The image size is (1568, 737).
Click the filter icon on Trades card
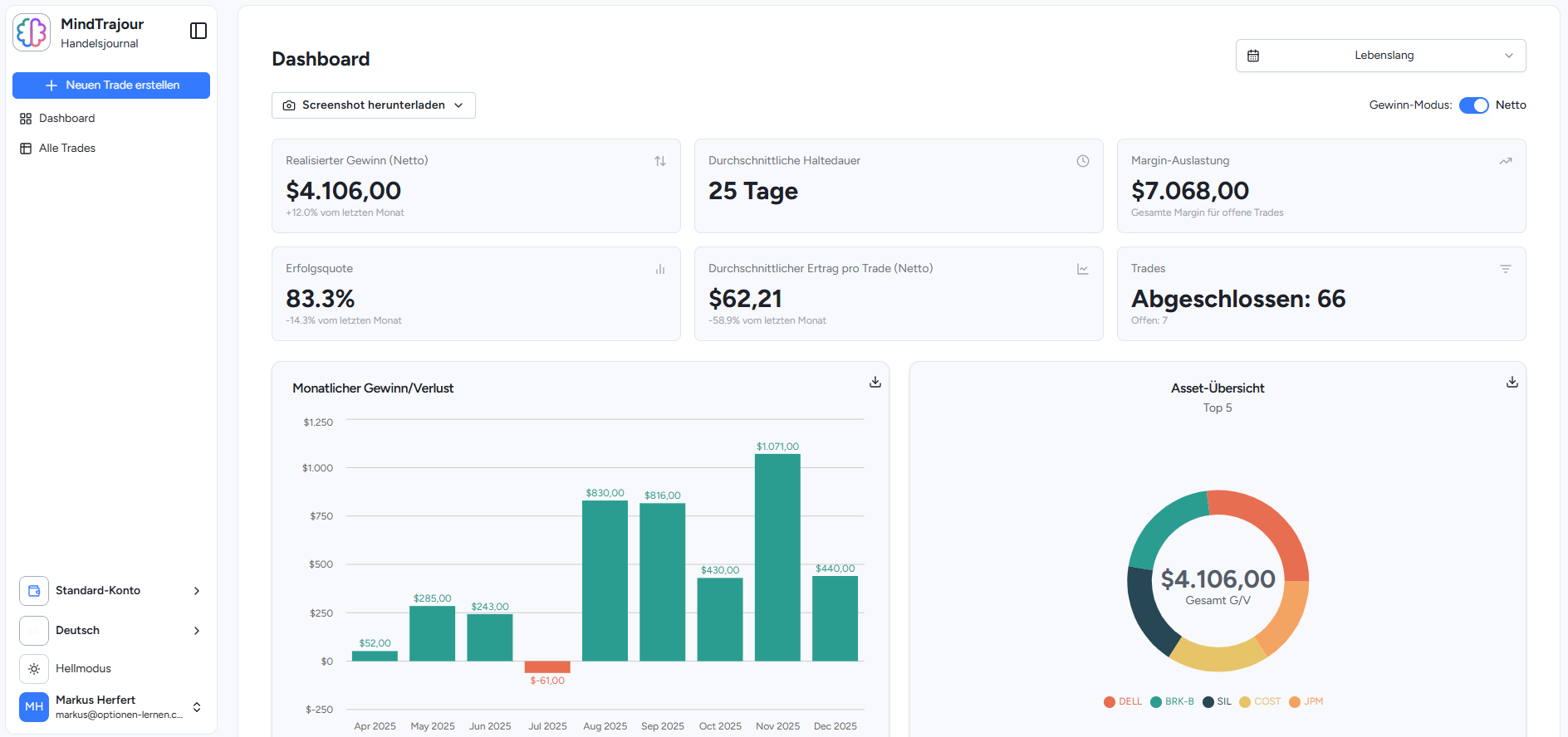pyautogui.click(x=1505, y=269)
